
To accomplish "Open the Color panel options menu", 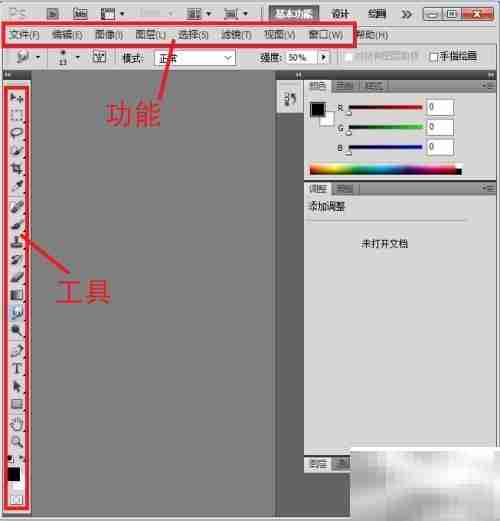I will coord(489,86).
